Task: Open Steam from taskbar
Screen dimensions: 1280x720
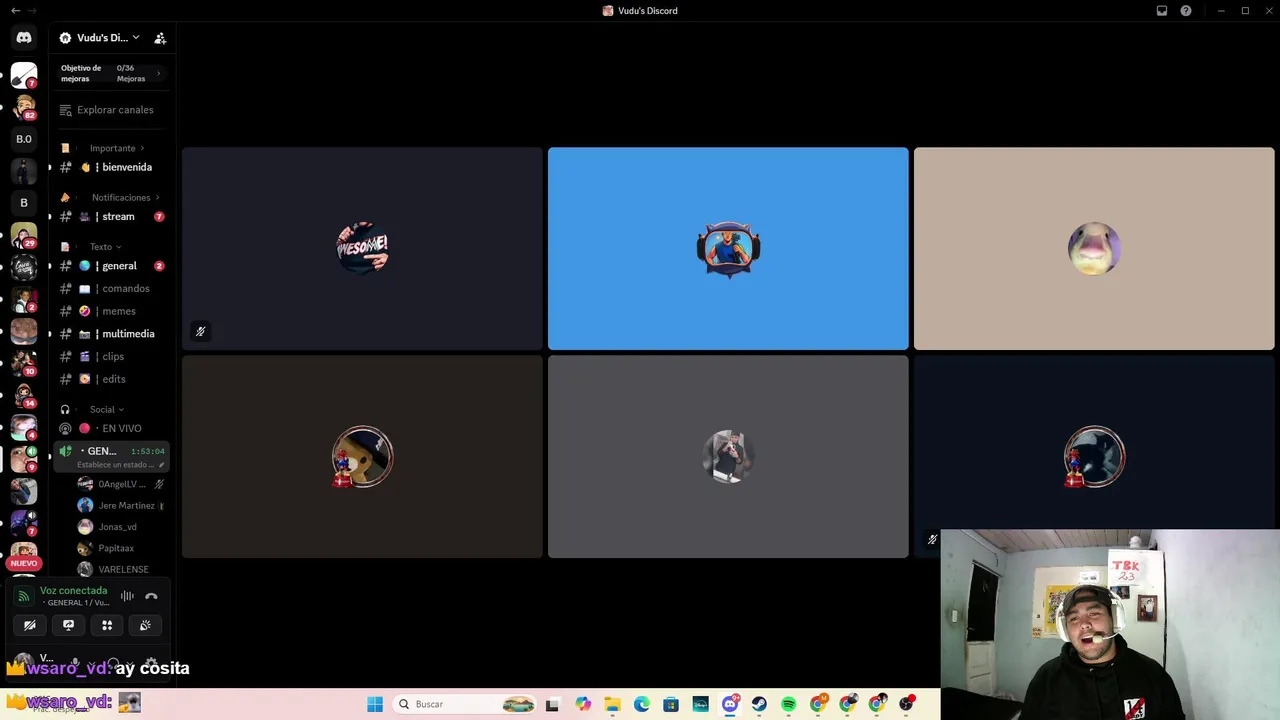Action: coord(759,704)
